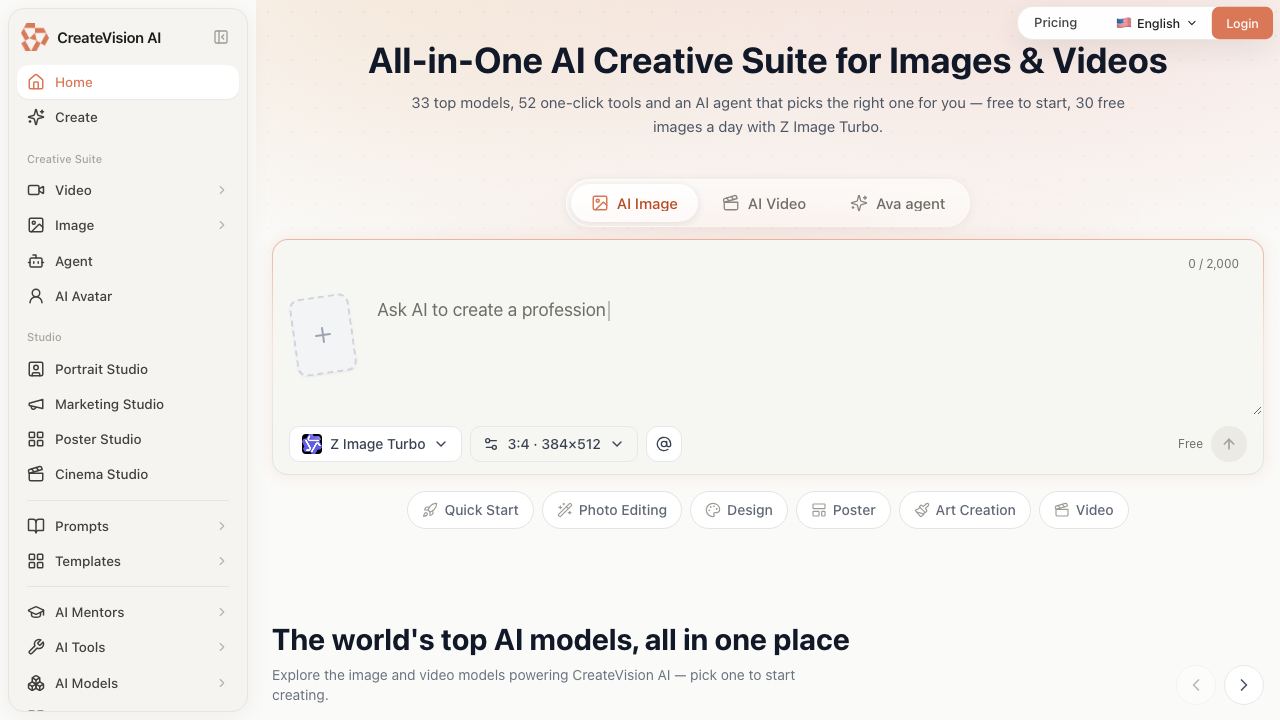Click the Prompts book icon

click(x=36, y=526)
